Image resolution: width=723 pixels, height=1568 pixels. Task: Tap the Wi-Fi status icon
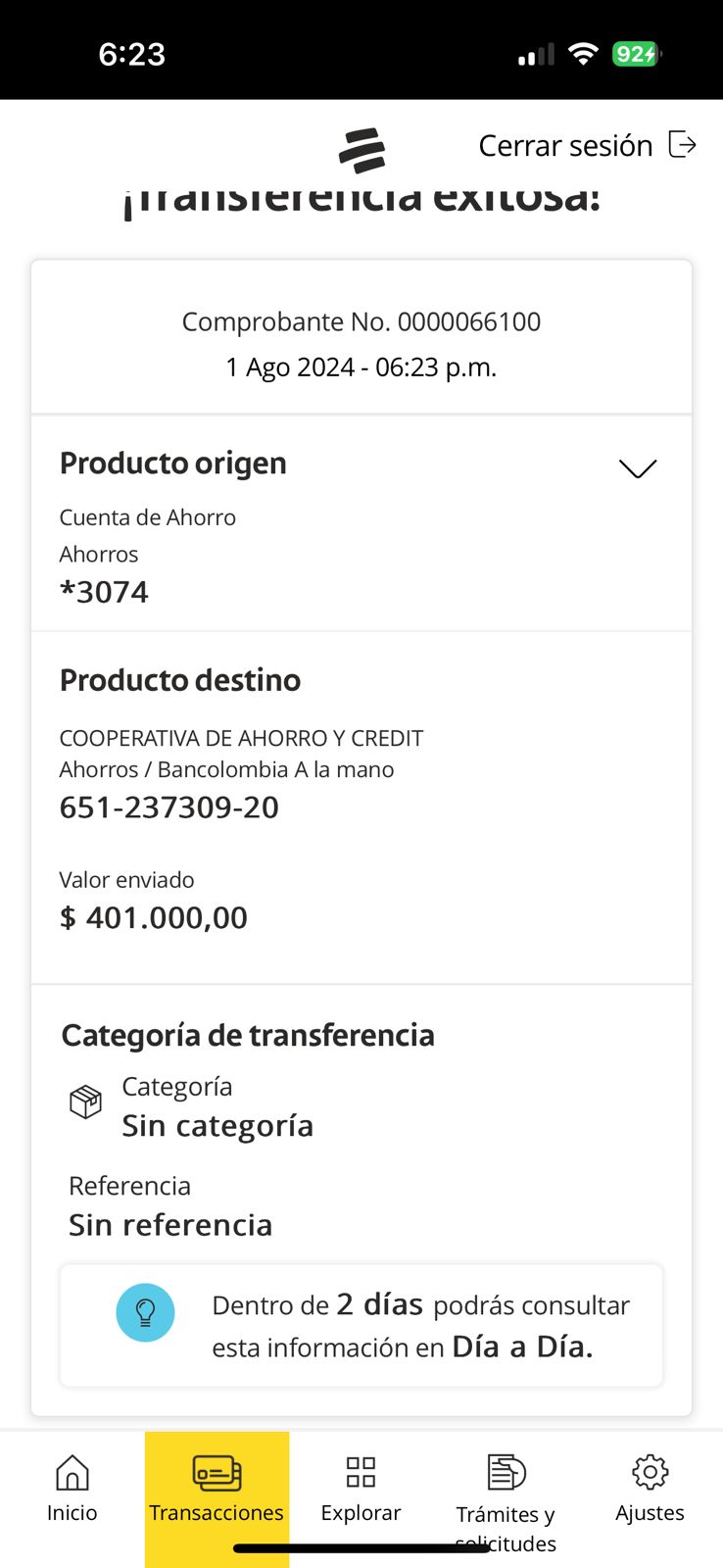(x=583, y=54)
